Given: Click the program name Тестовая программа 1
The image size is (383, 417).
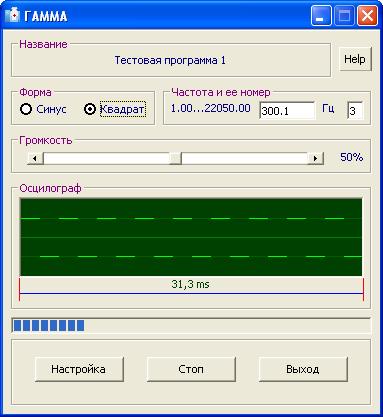Looking at the screenshot, I should point(170,60).
